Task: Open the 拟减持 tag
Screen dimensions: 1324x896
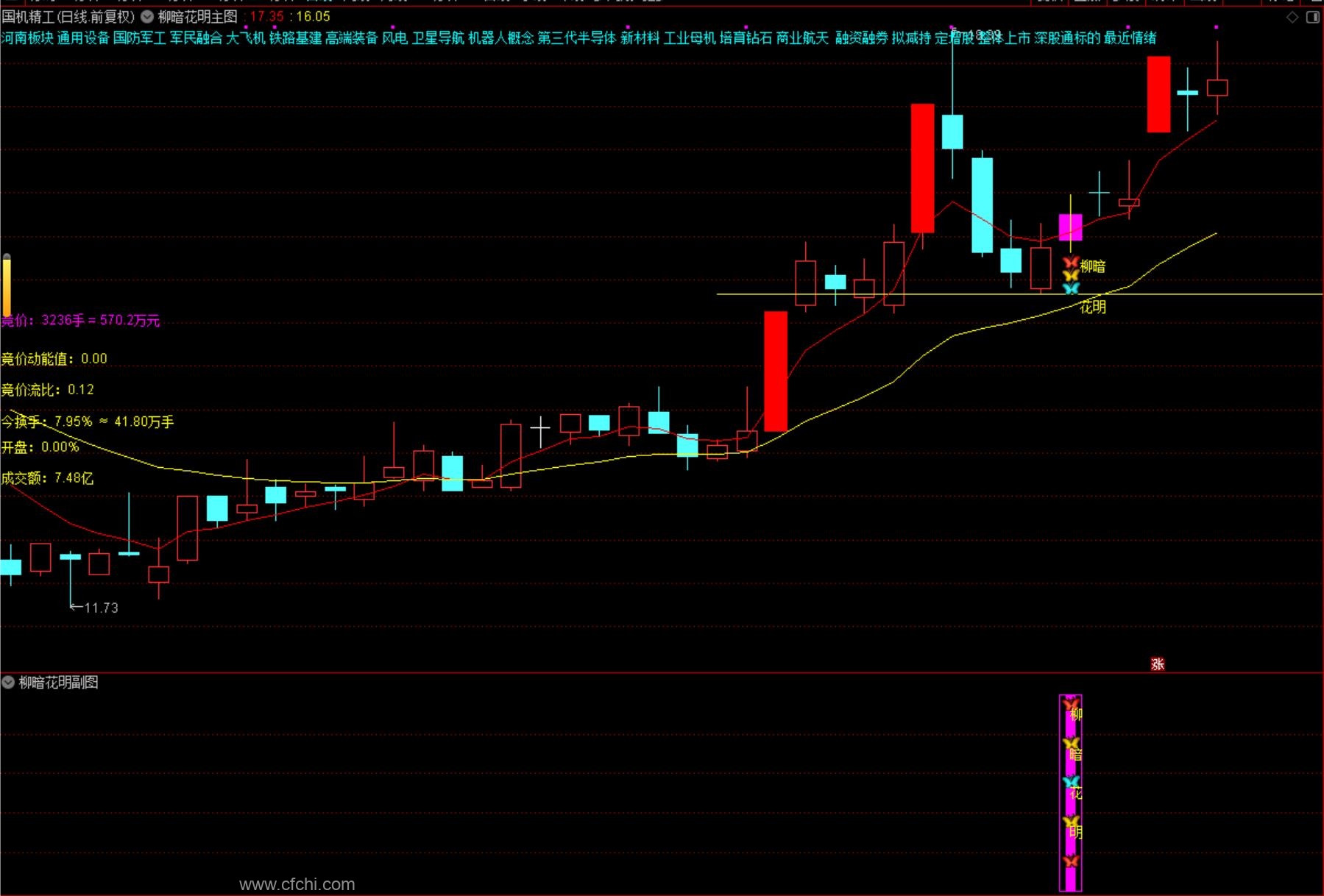Action: click(x=911, y=38)
